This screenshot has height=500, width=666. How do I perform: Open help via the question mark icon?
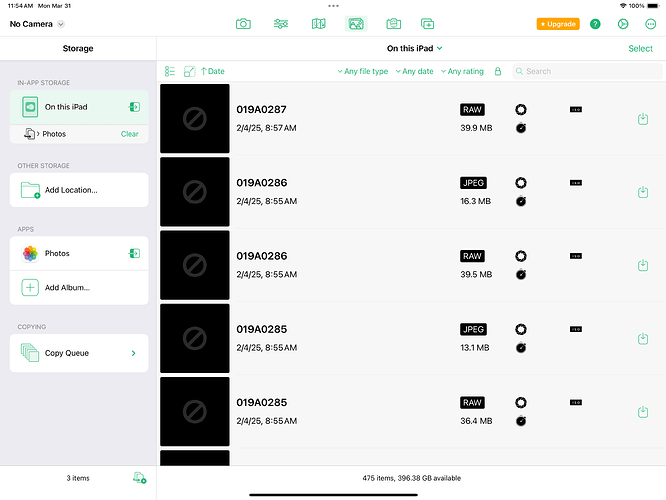[x=595, y=24]
